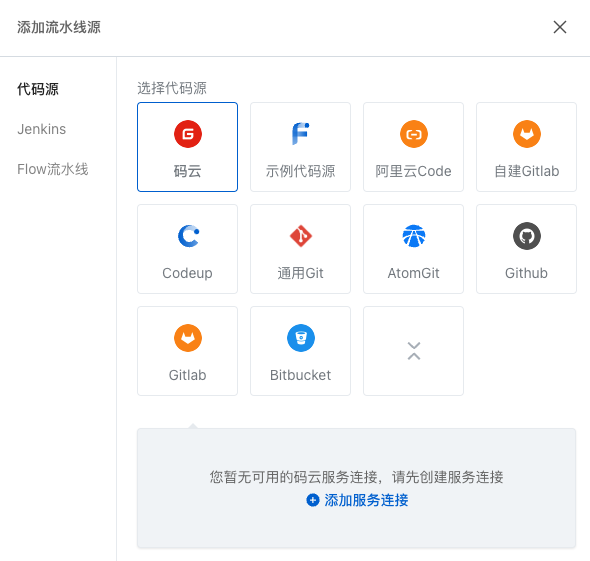Choose the Codeup code source card
Image resolution: width=590 pixels, height=561 pixels.
pyautogui.click(x=187, y=249)
